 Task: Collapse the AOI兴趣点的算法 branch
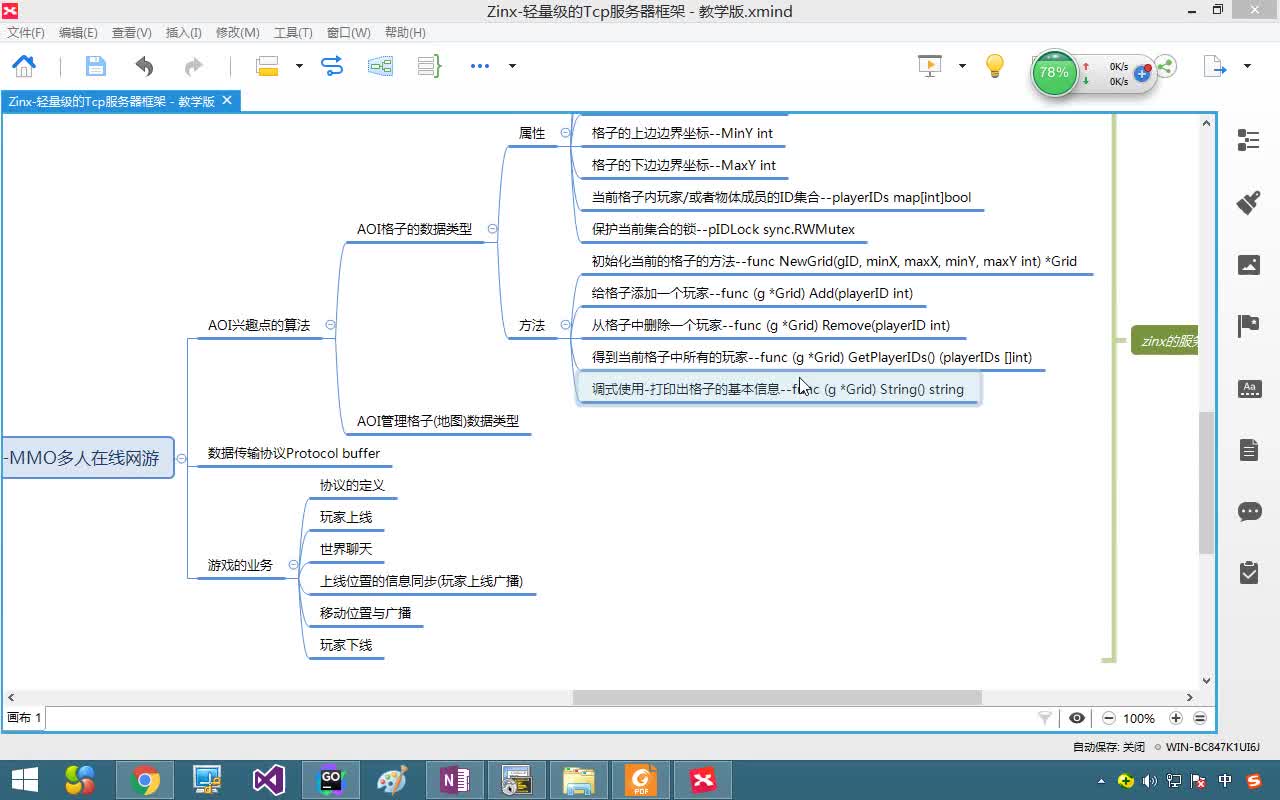tap(330, 325)
